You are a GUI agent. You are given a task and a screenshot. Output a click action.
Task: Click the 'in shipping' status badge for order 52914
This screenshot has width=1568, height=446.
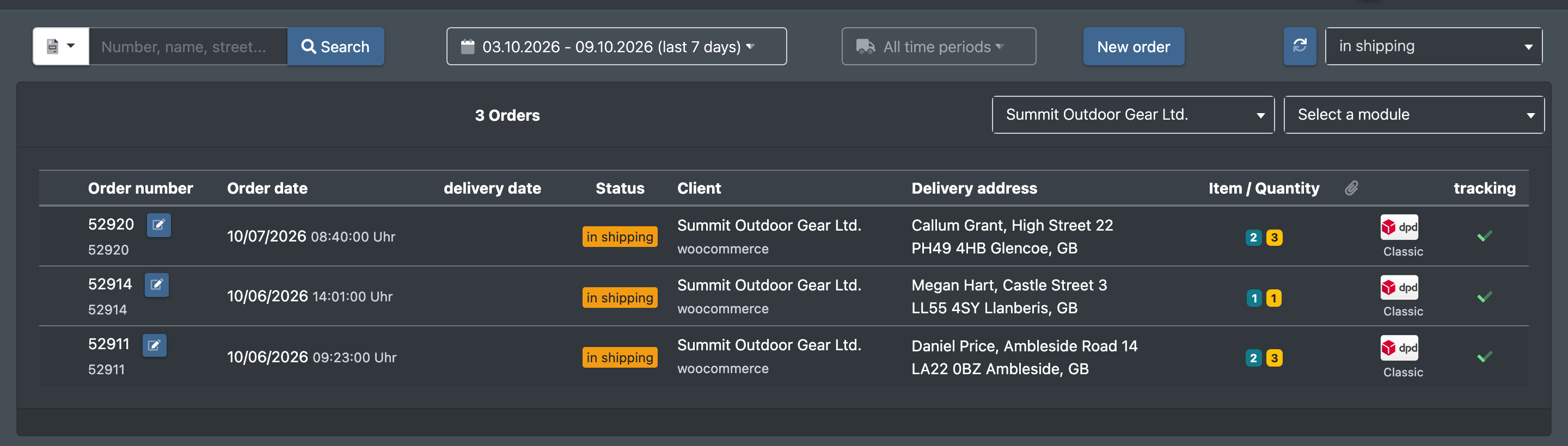pyautogui.click(x=620, y=298)
